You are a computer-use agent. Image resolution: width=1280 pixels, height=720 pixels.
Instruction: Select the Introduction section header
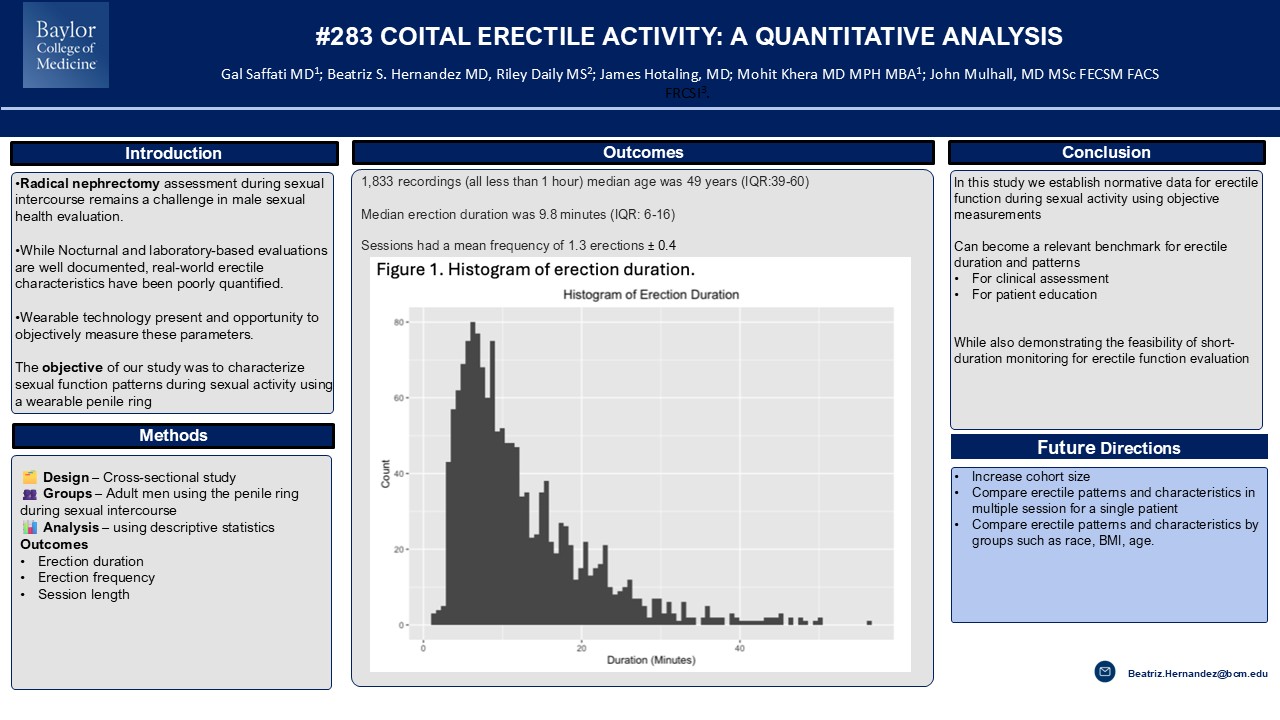tap(174, 153)
